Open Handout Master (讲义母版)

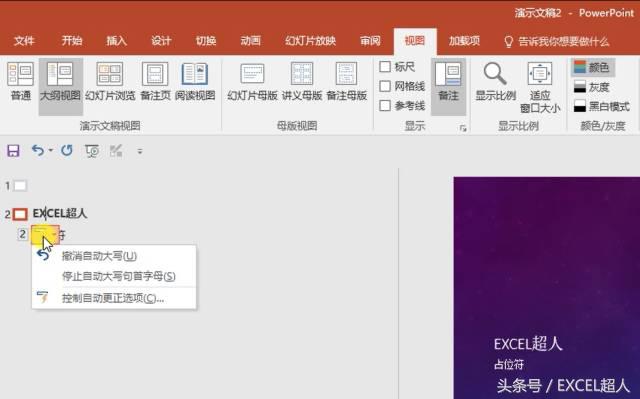pos(302,82)
